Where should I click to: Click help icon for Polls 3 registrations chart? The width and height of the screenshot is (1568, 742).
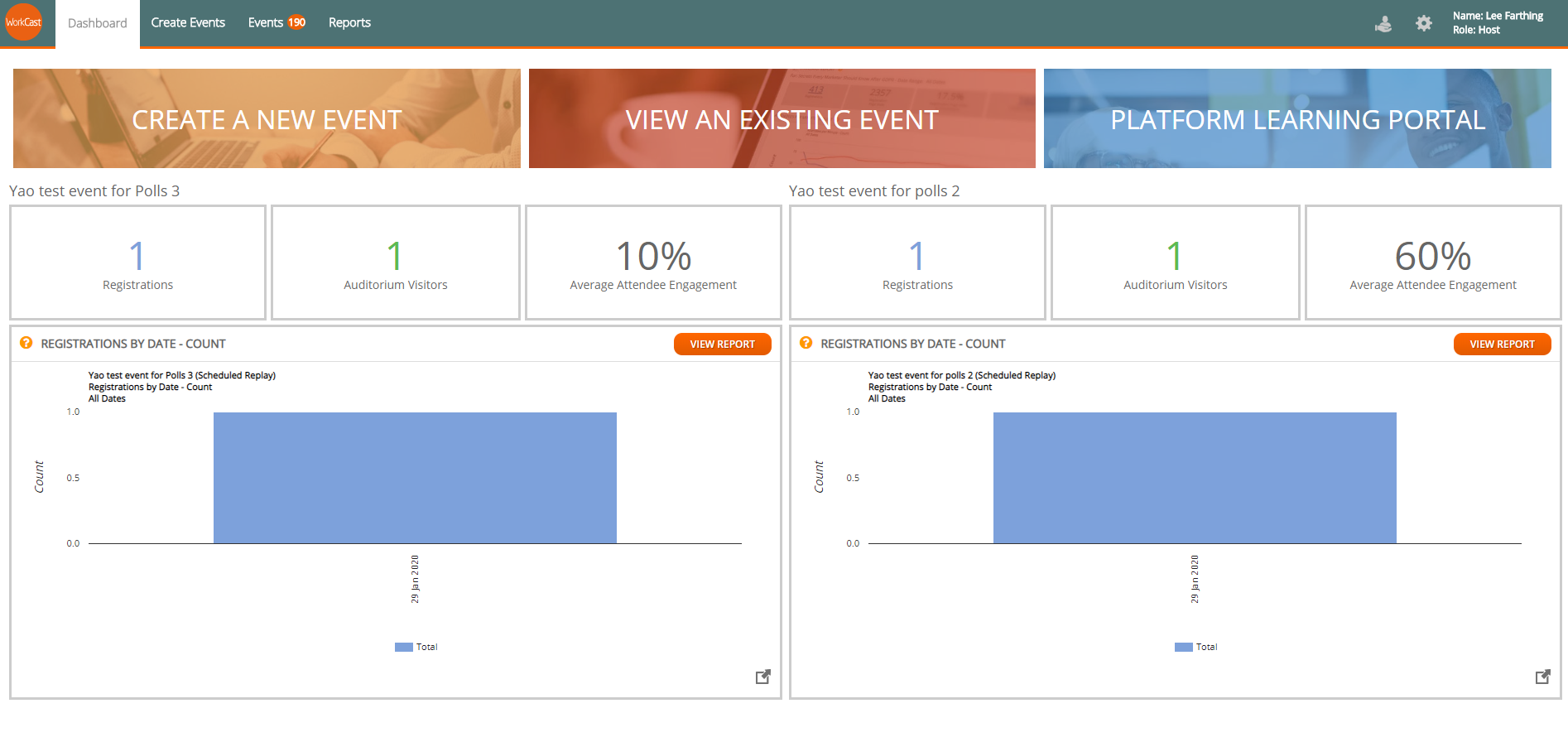26,343
